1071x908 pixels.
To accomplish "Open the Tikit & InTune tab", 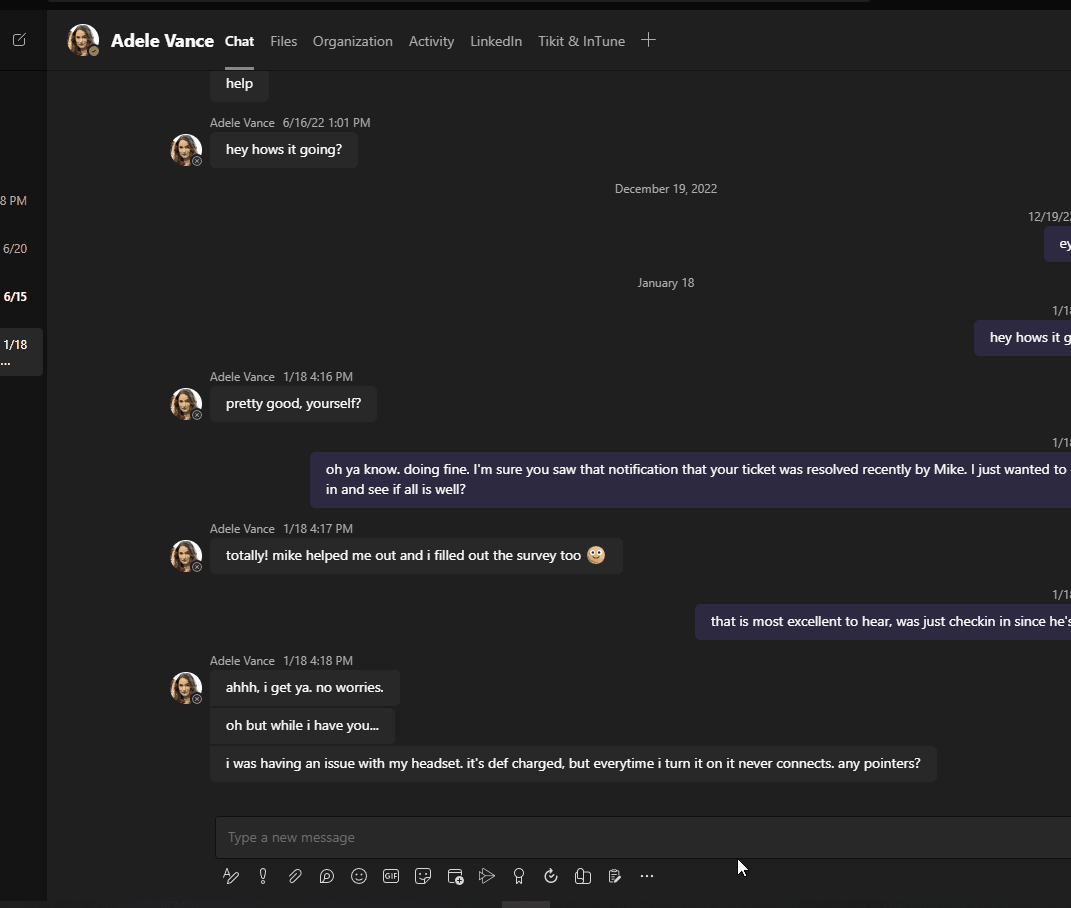I will pyautogui.click(x=581, y=41).
